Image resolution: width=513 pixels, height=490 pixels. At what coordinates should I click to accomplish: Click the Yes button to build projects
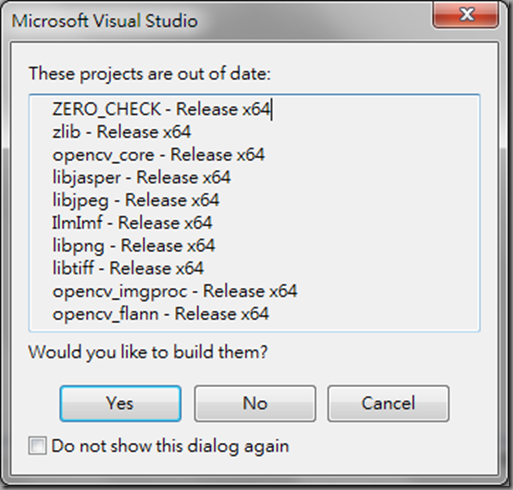[x=120, y=403]
